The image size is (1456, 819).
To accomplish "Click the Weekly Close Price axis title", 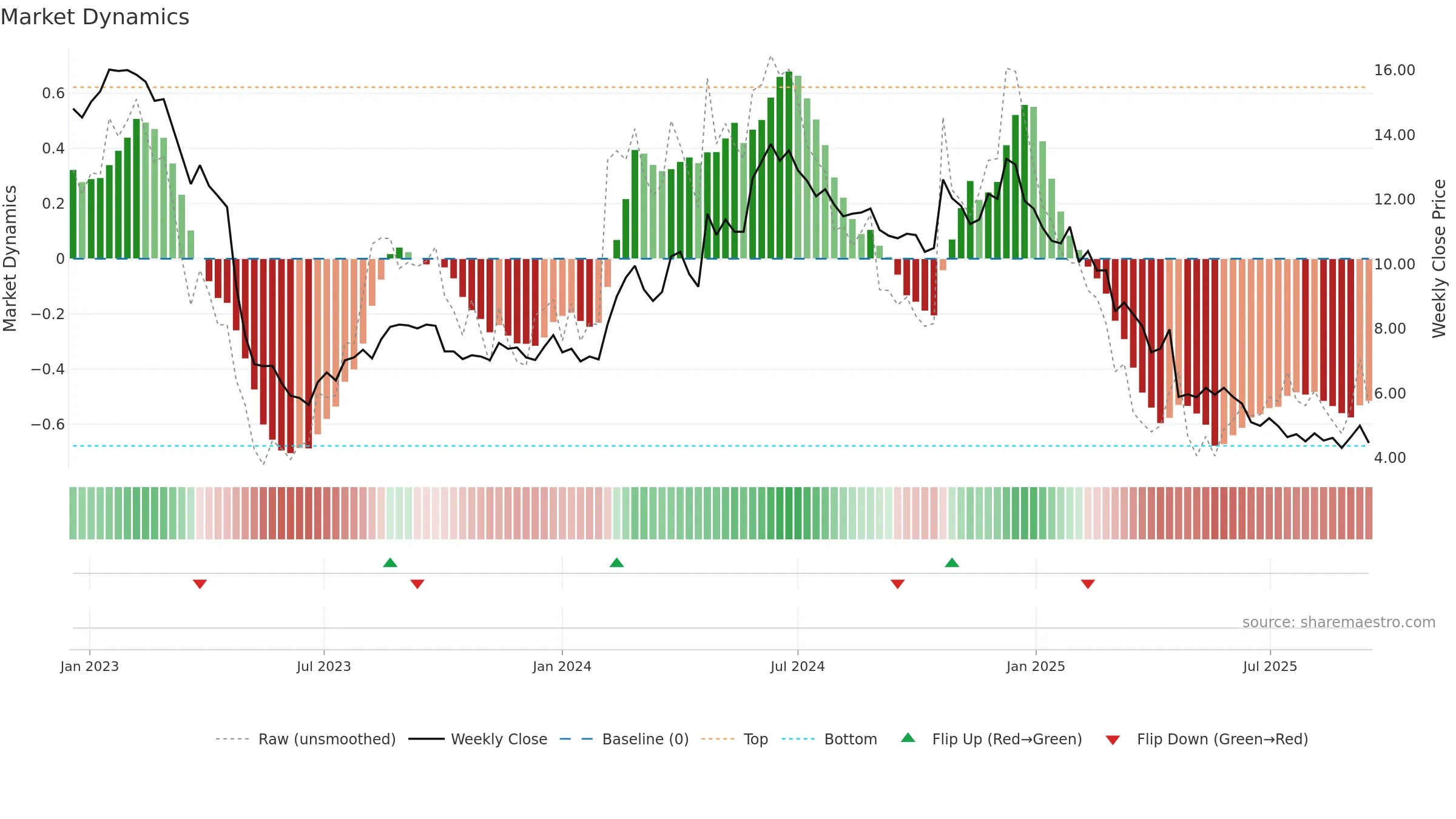I will point(1439,258).
